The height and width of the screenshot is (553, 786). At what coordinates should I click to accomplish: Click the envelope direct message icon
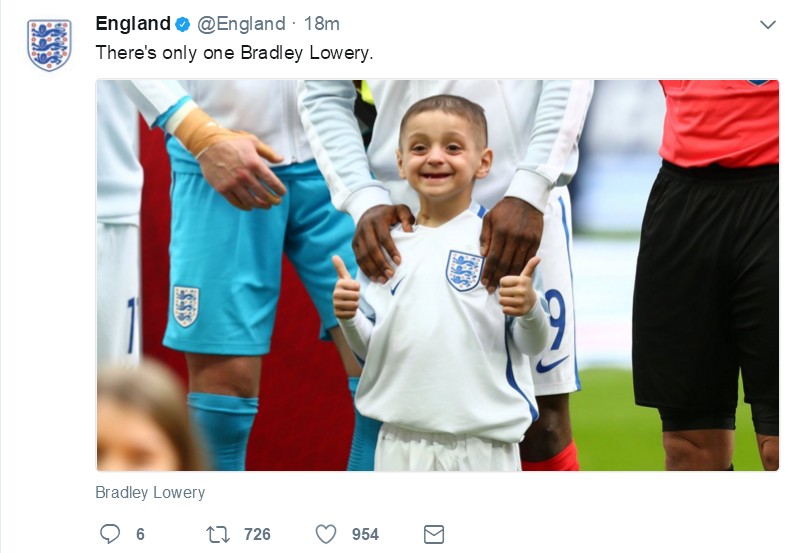point(433,534)
